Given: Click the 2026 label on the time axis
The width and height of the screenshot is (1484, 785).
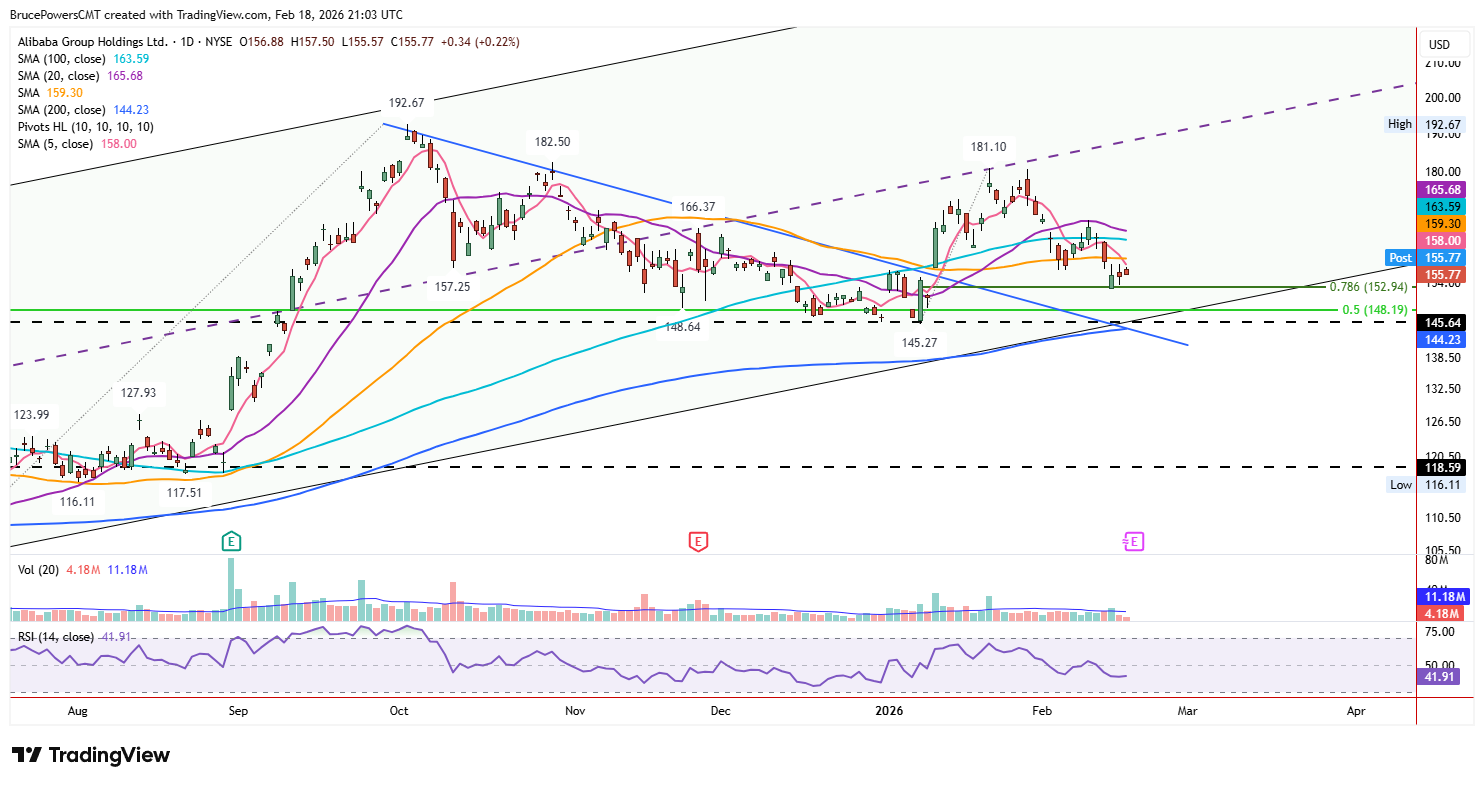Looking at the screenshot, I should click(888, 711).
